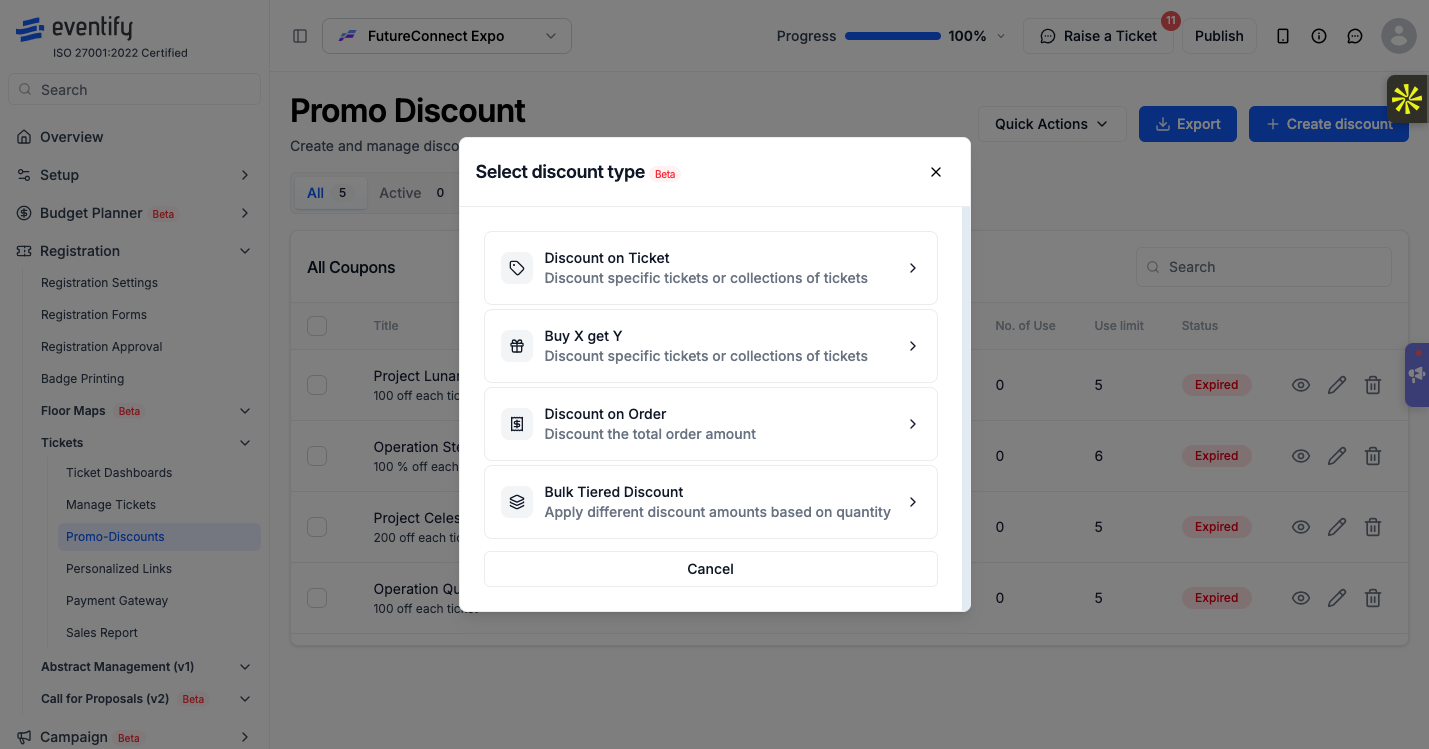Open the purple announcement side widget

pyautogui.click(x=1417, y=375)
